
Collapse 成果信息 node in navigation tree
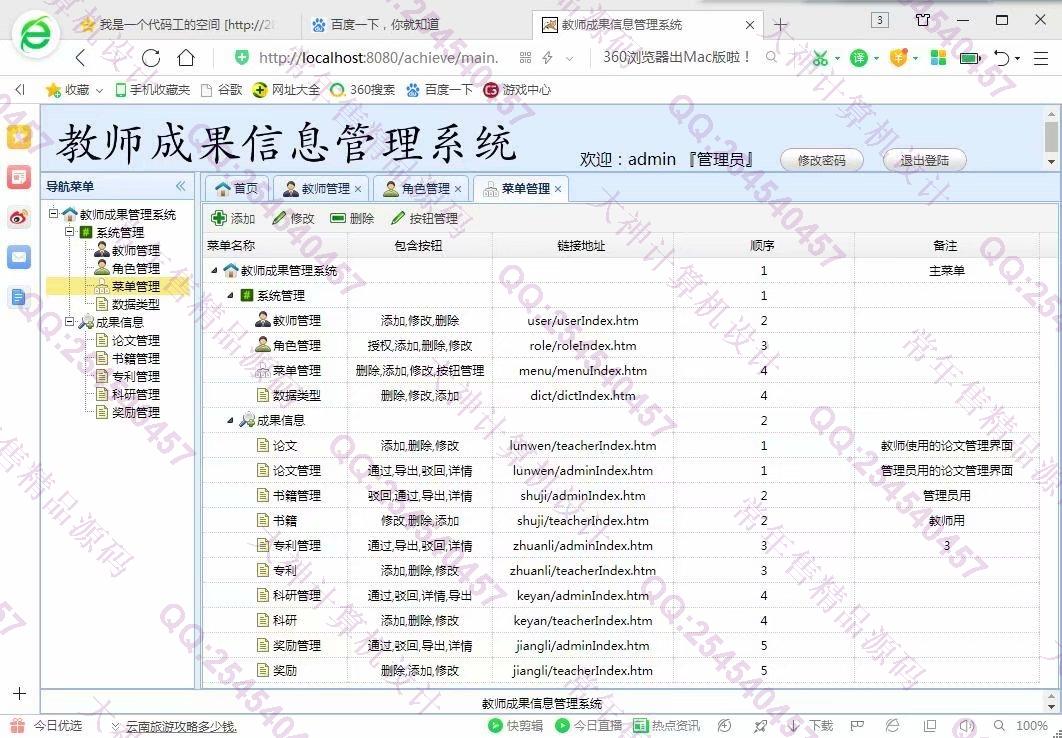point(69,322)
